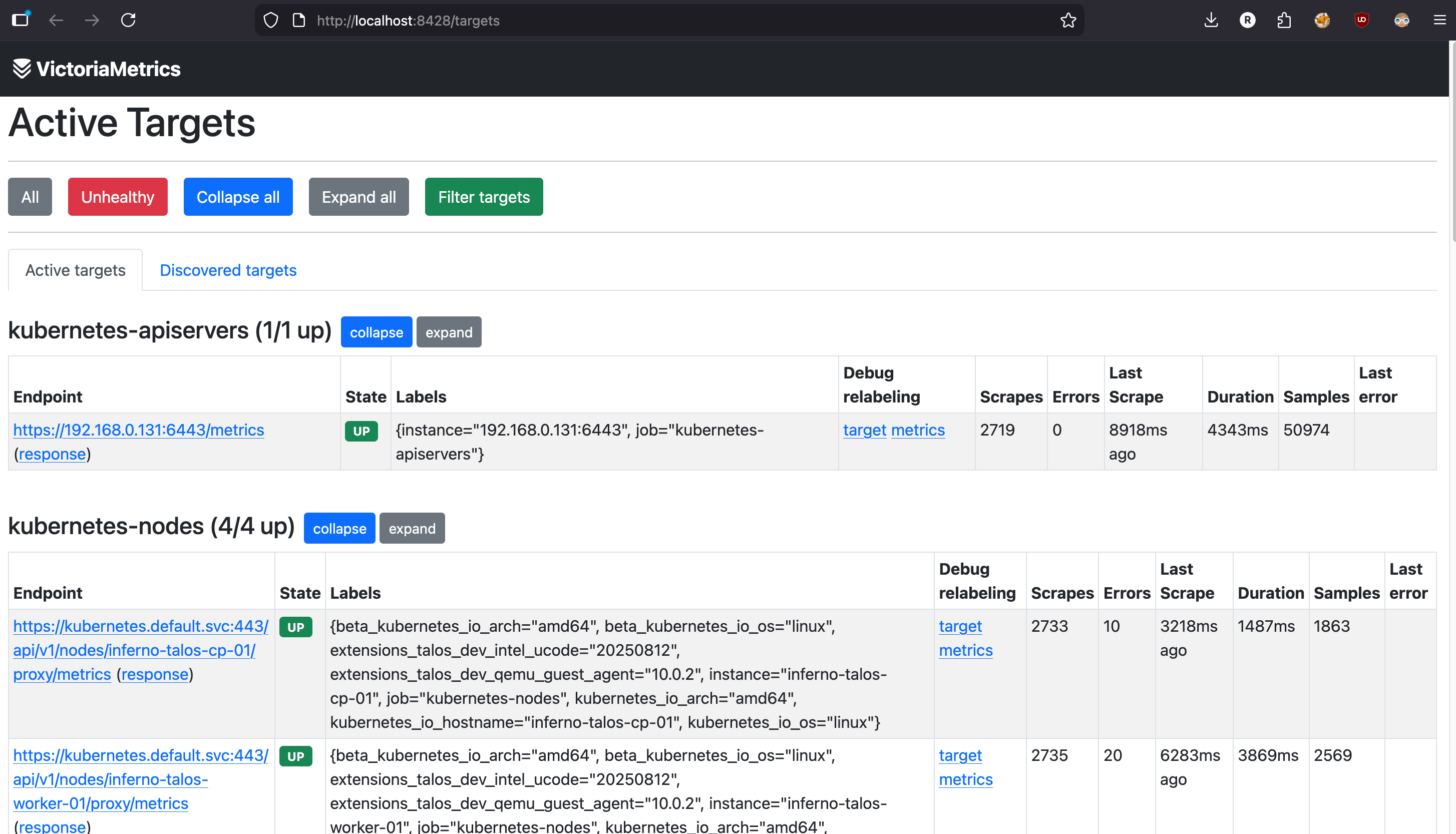The width and height of the screenshot is (1456, 834).
Task: Click the orange extension icon
Action: click(1322, 20)
